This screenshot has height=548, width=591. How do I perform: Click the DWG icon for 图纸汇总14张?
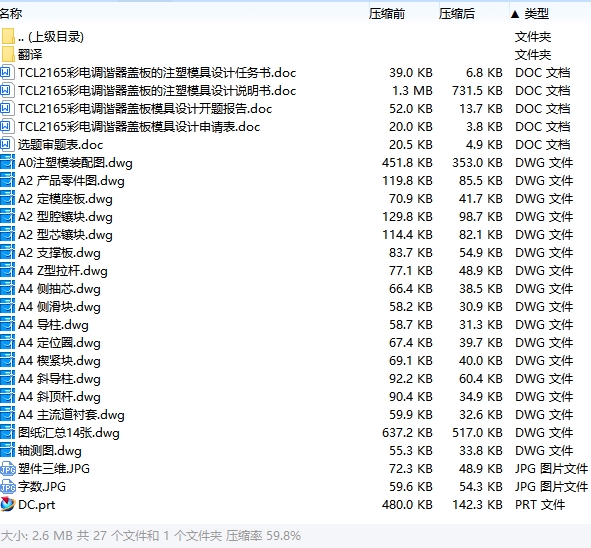click(x=7, y=433)
